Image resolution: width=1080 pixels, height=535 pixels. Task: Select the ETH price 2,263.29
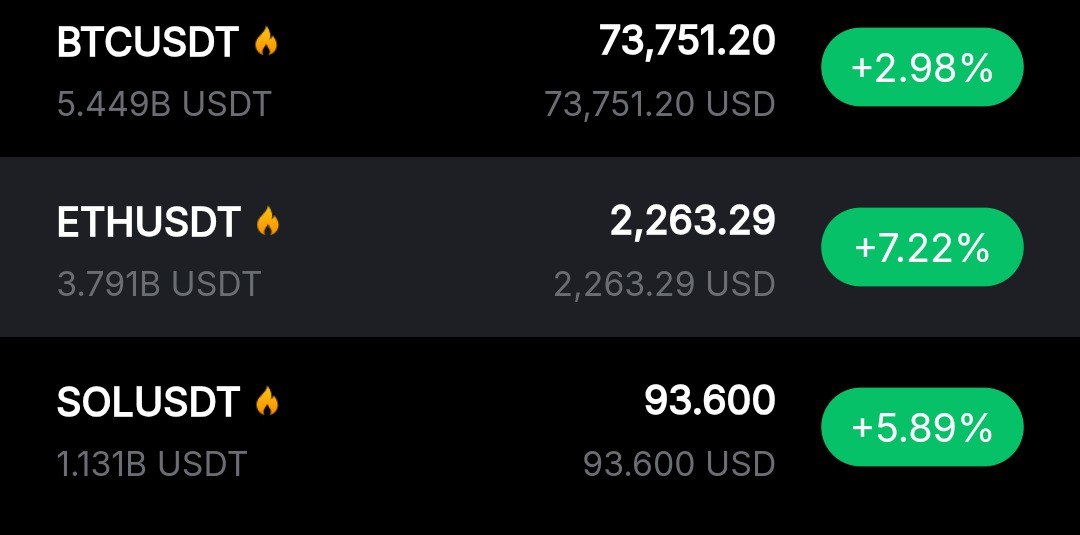click(x=692, y=221)
